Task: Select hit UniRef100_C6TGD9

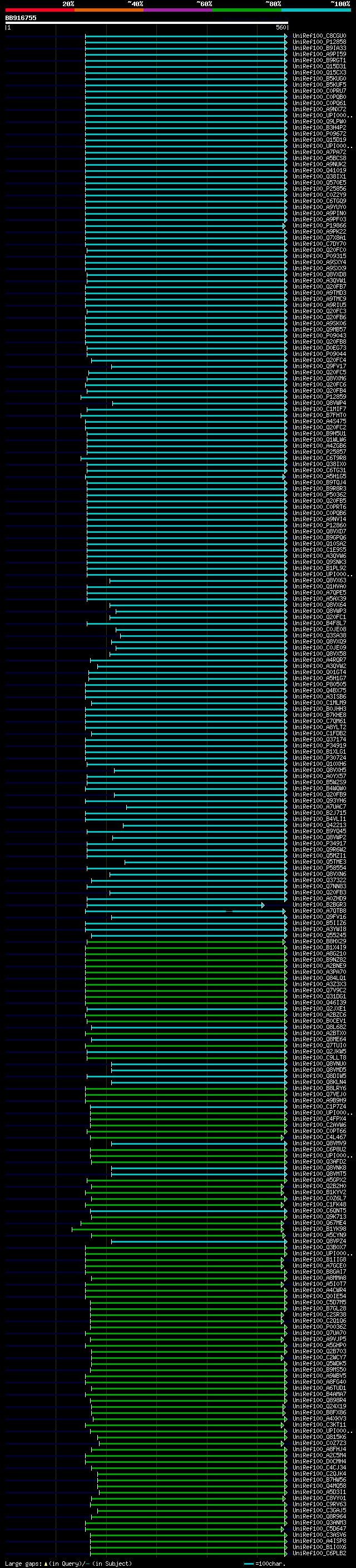Action: point(319,201)
